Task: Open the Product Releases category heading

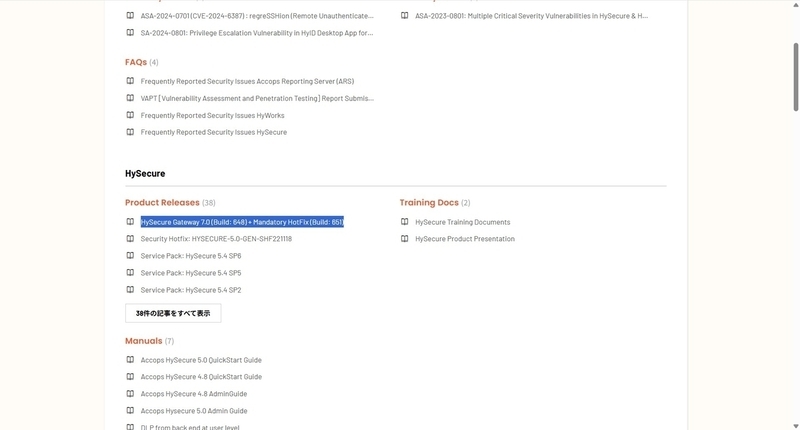Action: click(162, 203)
